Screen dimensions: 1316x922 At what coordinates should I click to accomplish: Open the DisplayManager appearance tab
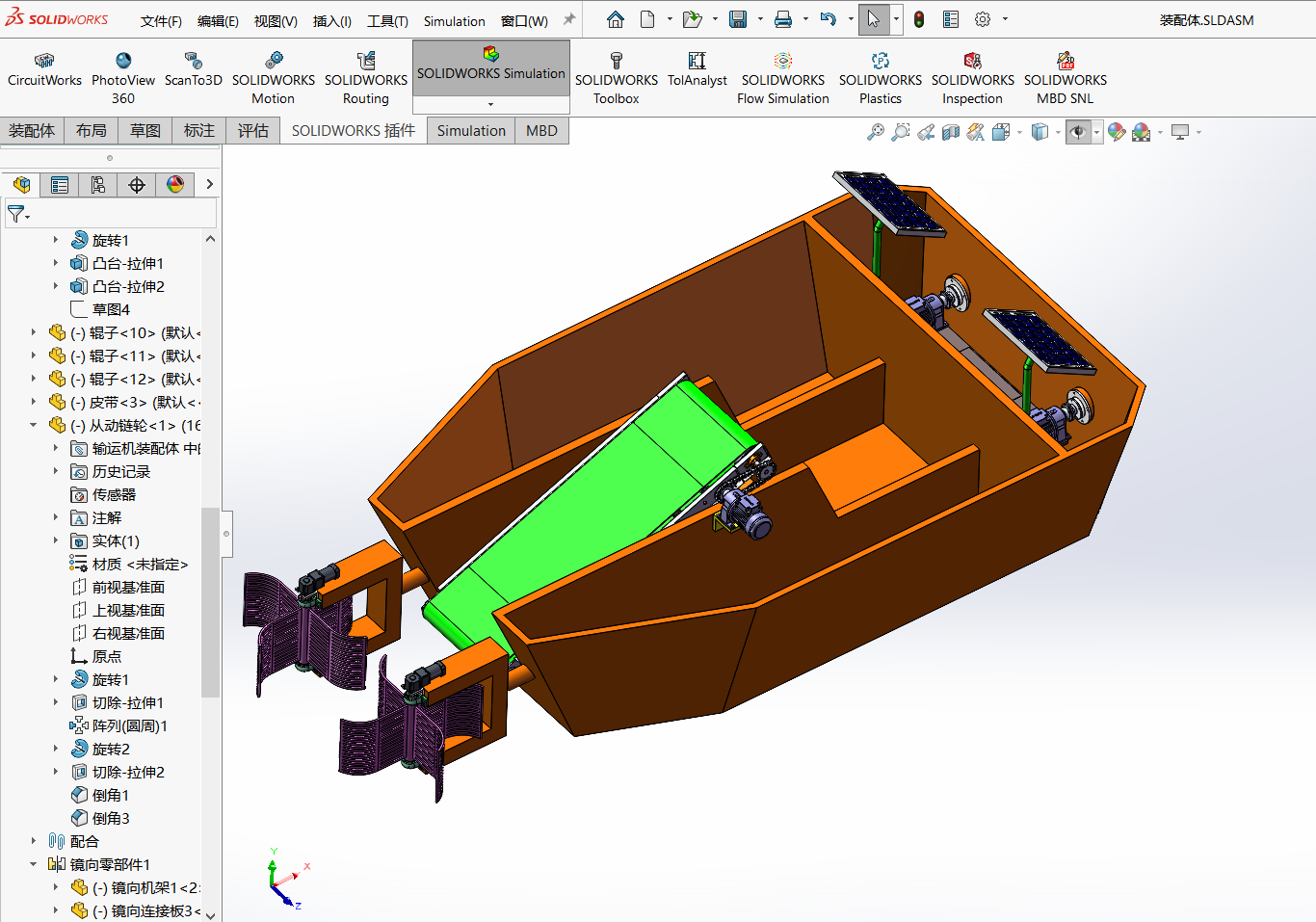[175, 185]
